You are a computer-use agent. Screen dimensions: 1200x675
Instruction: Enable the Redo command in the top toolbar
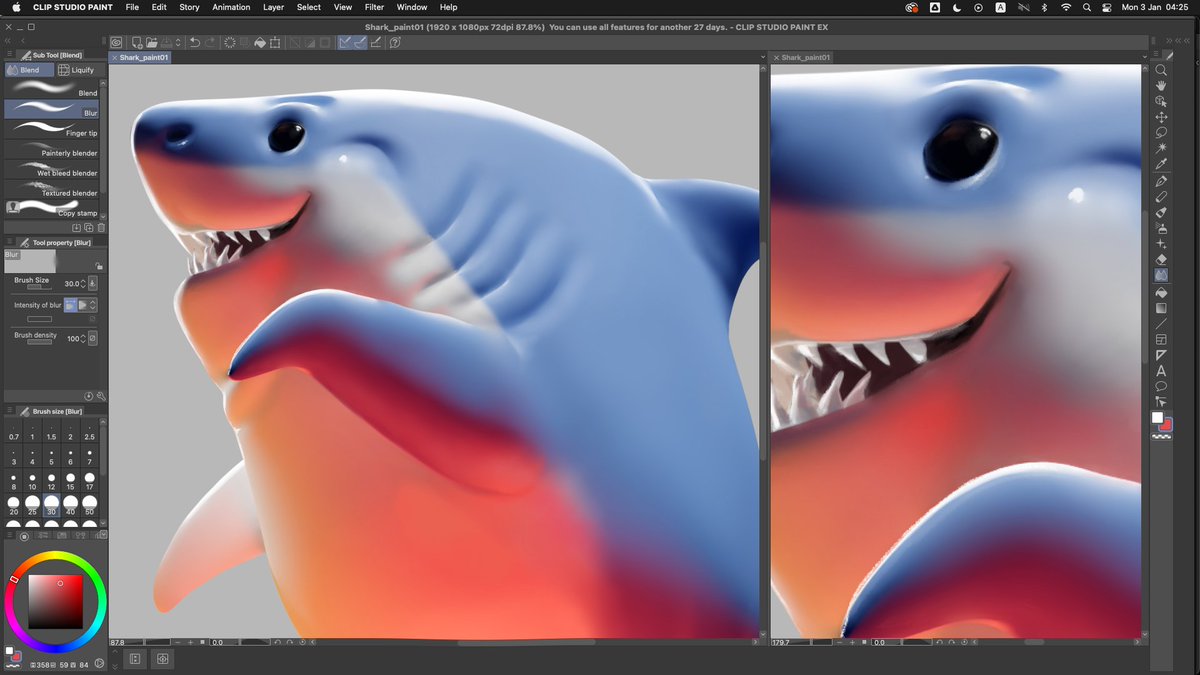[211, 42]
